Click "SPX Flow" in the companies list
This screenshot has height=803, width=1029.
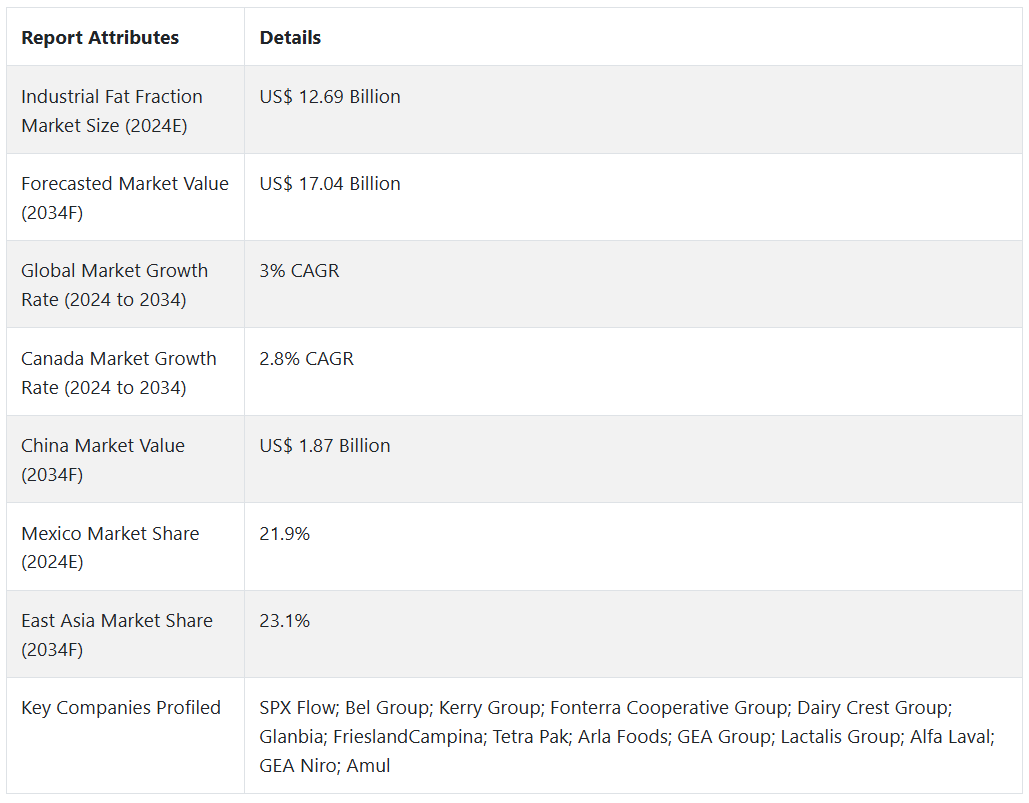point(297,708)
